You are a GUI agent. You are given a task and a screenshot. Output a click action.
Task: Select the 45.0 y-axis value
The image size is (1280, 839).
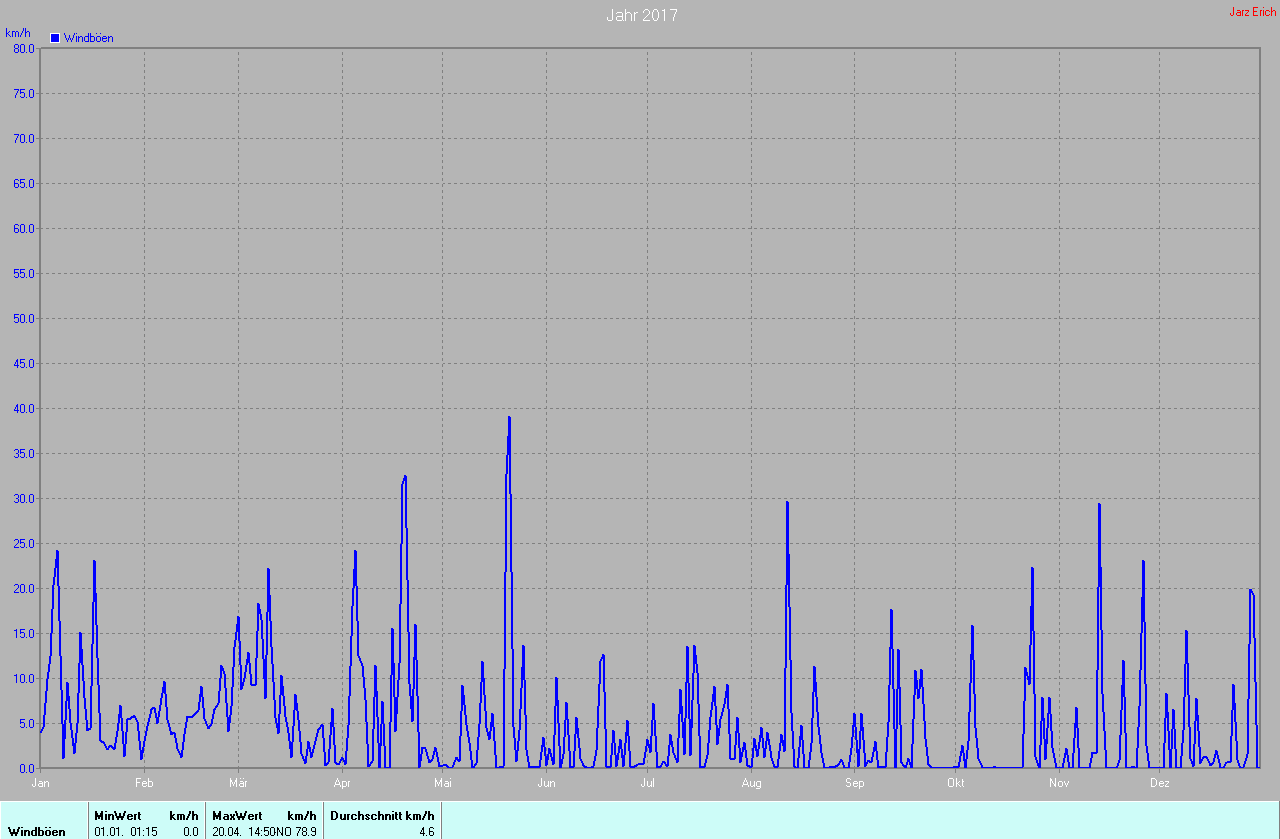point(23,364)
